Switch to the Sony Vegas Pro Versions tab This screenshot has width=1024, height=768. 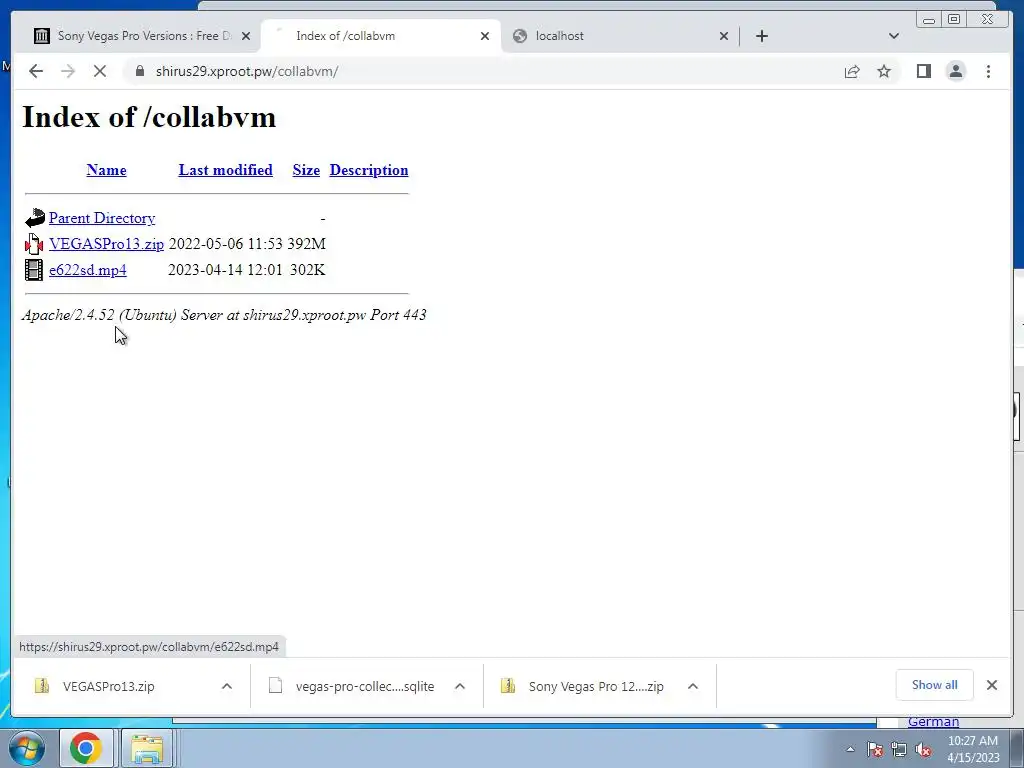click(142, 36)
